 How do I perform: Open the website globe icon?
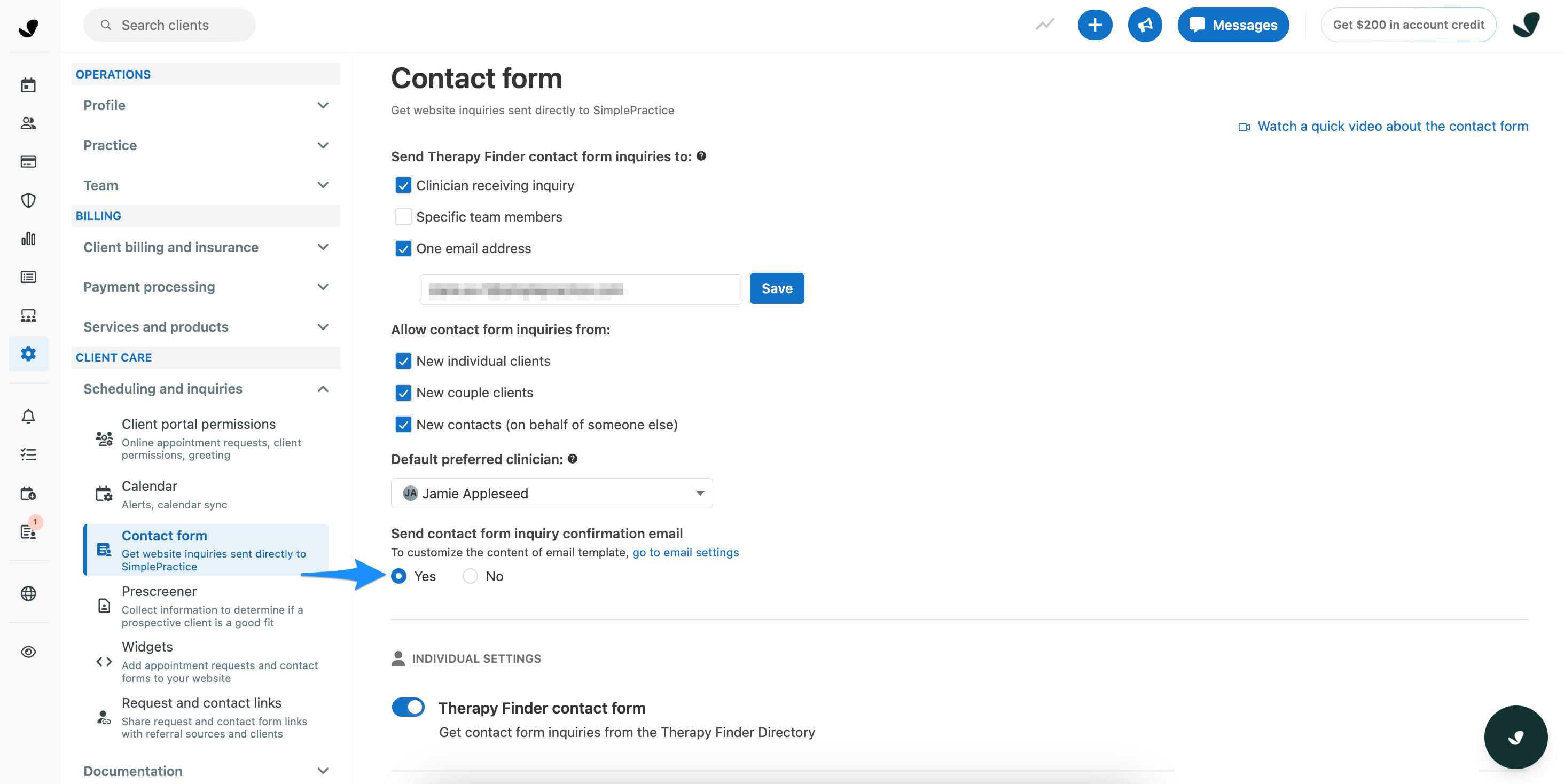(x=28, y=593)
